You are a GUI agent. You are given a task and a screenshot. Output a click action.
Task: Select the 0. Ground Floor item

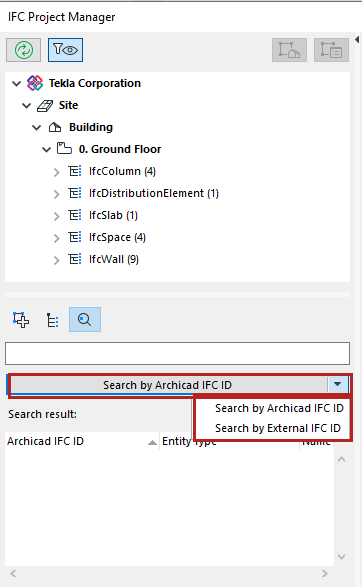(120, 149)
